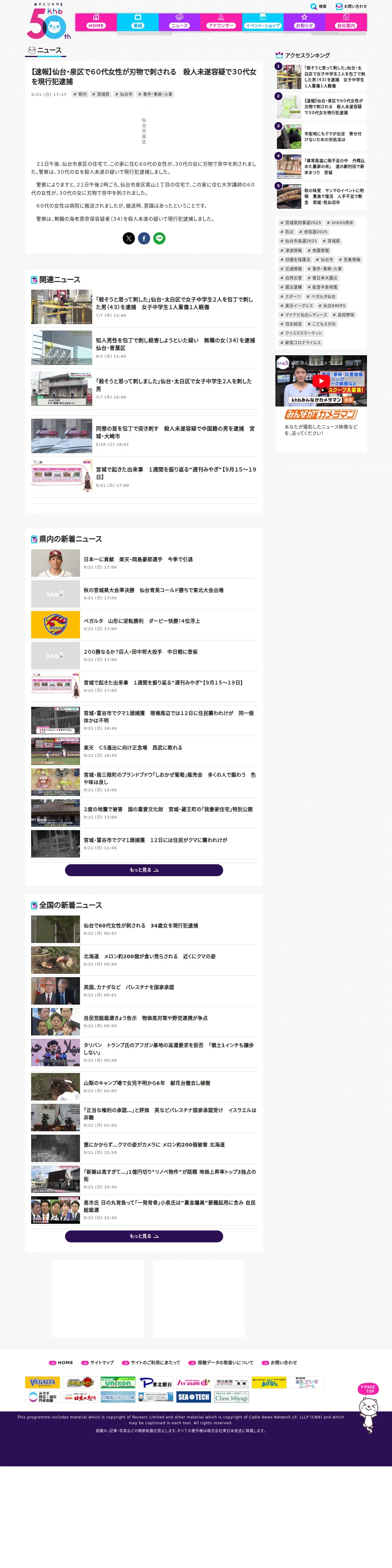The width and height of the screenshot is (392, 1568).
Task: Open 北海道 メロン約200個 article
Action: (144, 960)
